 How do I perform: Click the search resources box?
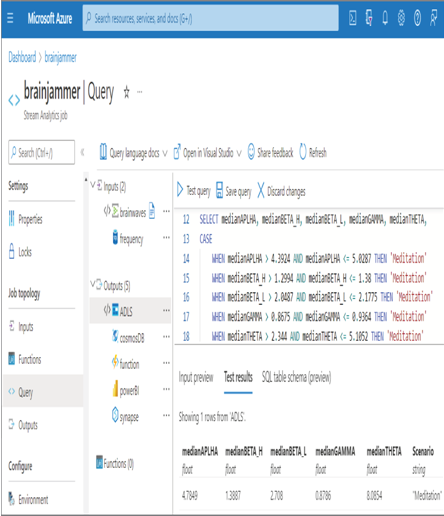(211, 18)
